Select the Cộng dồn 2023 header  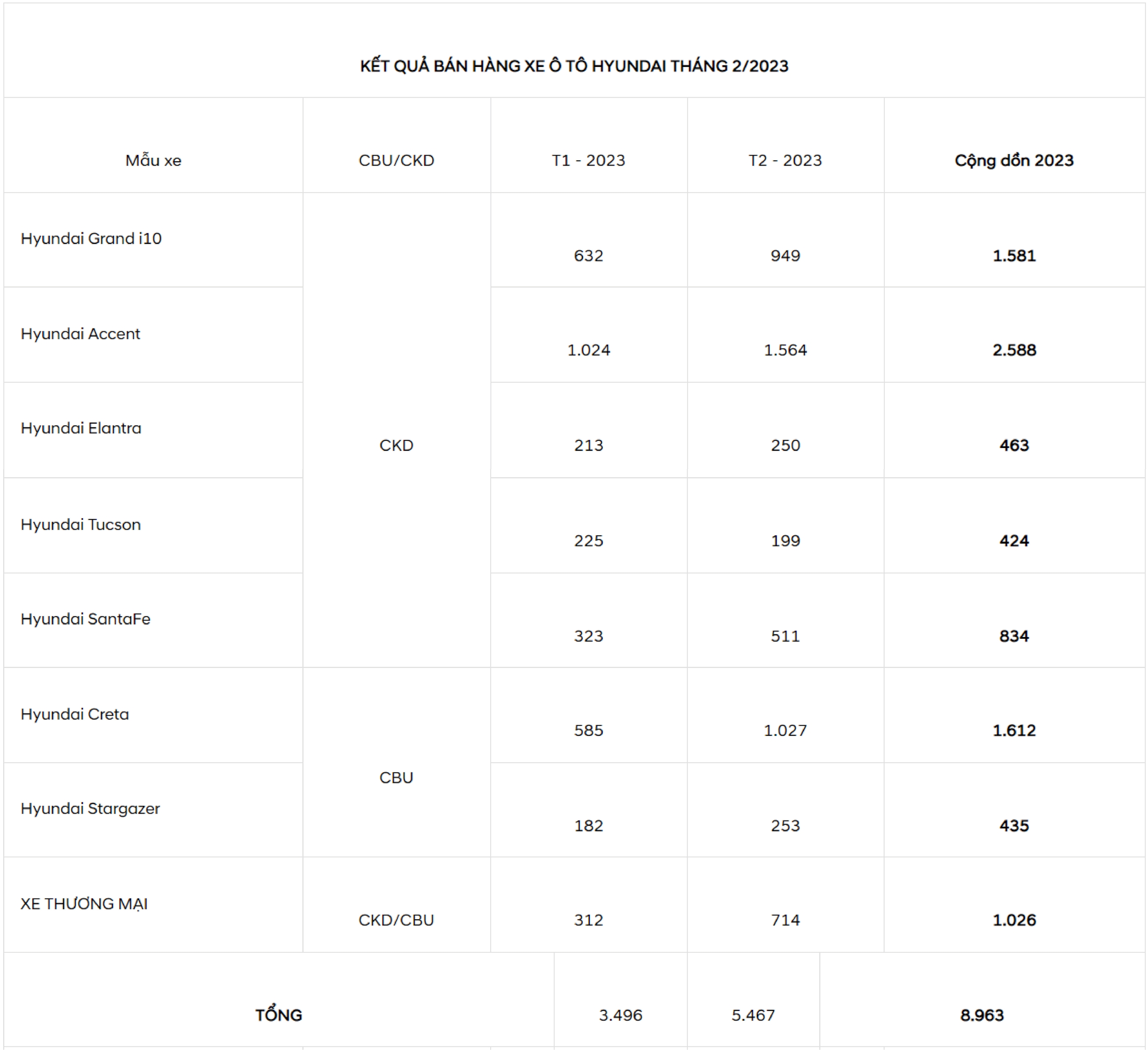coord(1014,161)
